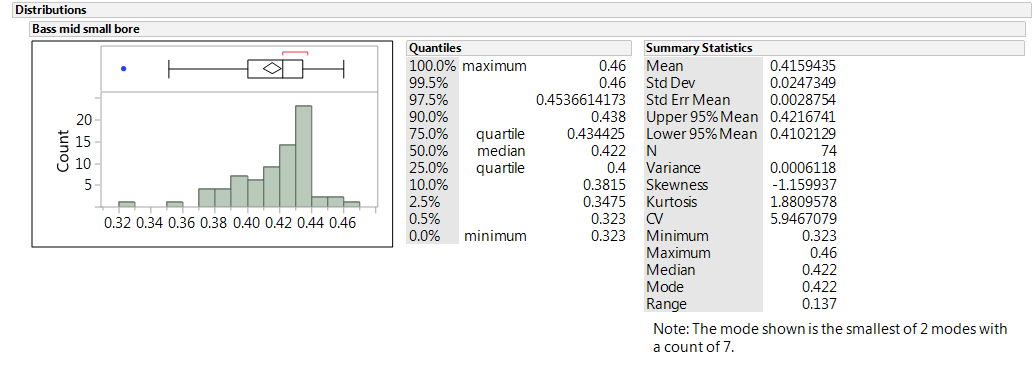Click the red shortest-half bracket above the box plot
Screen dimensions: 1034x366
click(x=295, y=53)
